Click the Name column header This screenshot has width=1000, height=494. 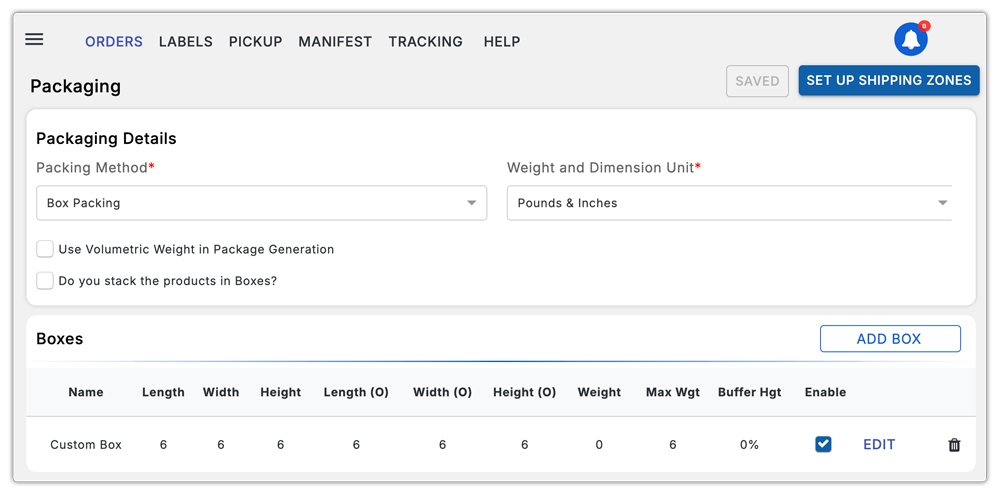point(86,392)
